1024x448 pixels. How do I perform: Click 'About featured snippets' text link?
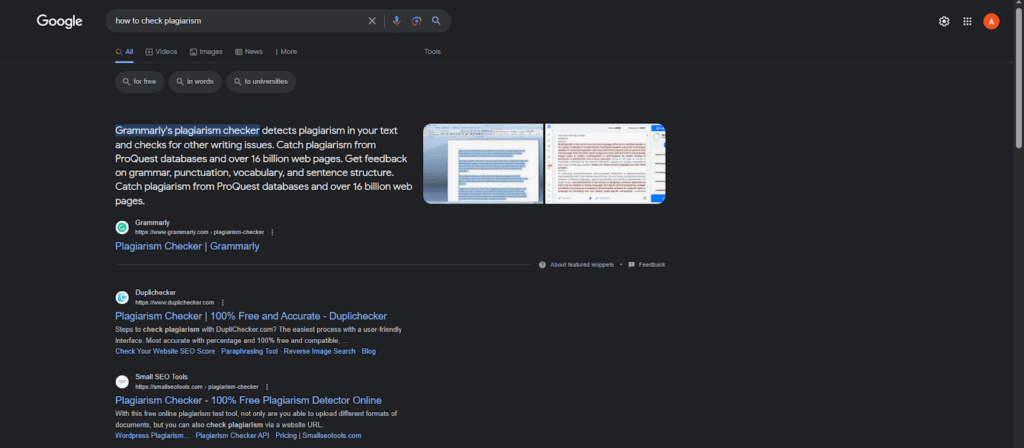582,264
